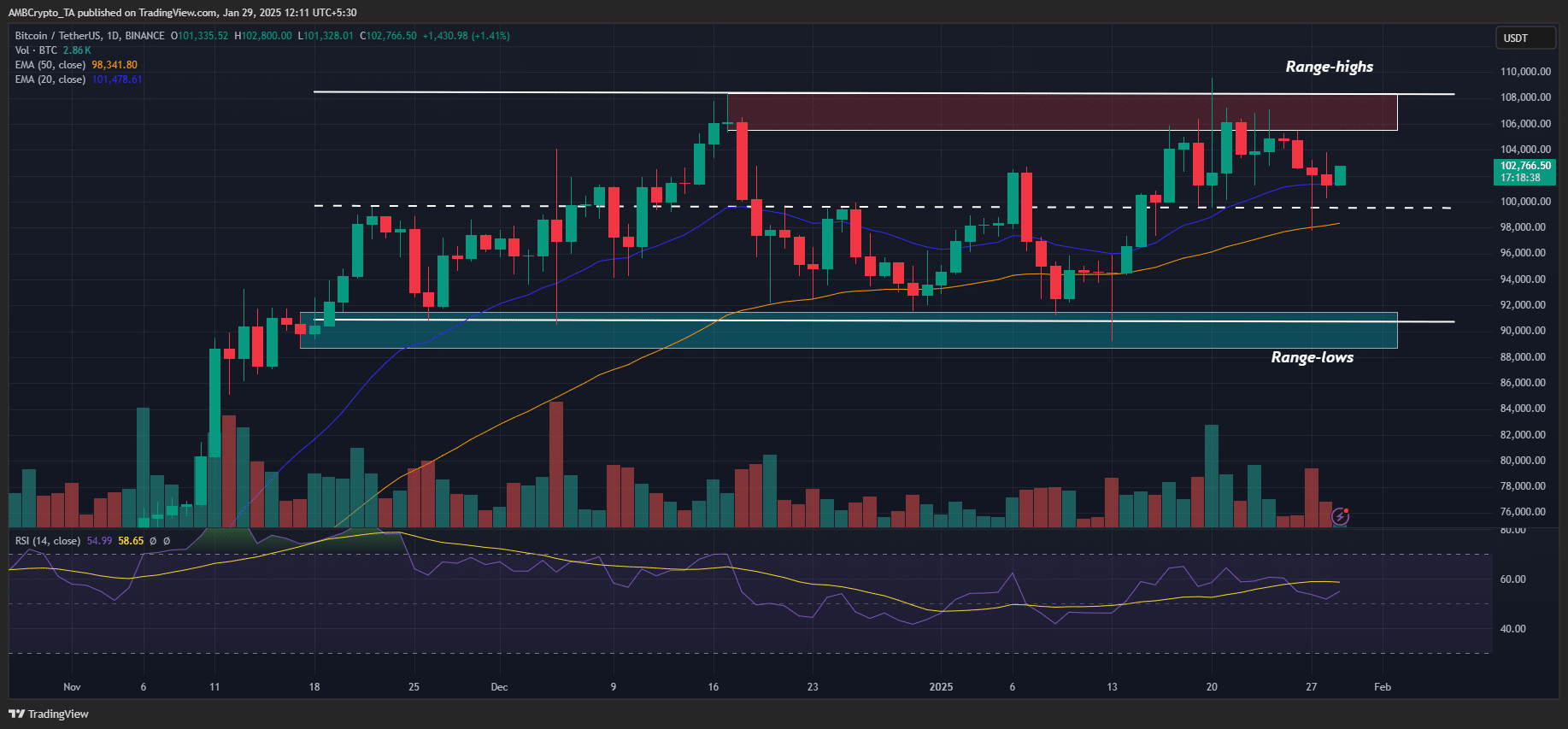Click the 18 date axis label
Image resolution: width=1568 pixels, height=729 pixels.
[314, 687]
